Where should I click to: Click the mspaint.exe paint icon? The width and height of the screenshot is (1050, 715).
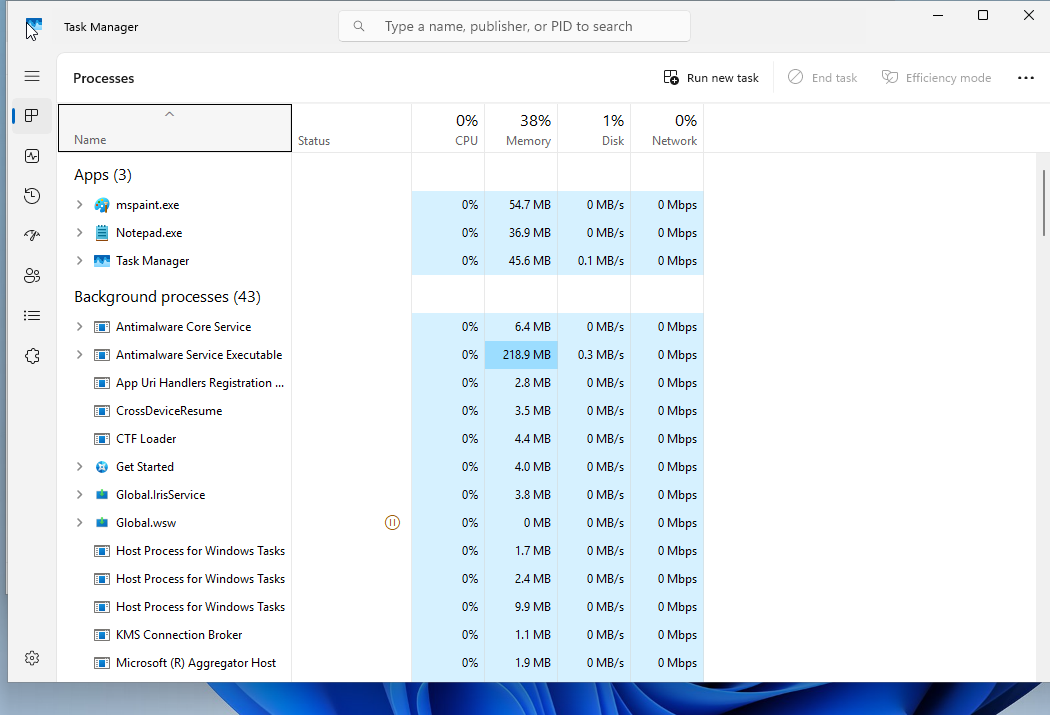point(102,205)
